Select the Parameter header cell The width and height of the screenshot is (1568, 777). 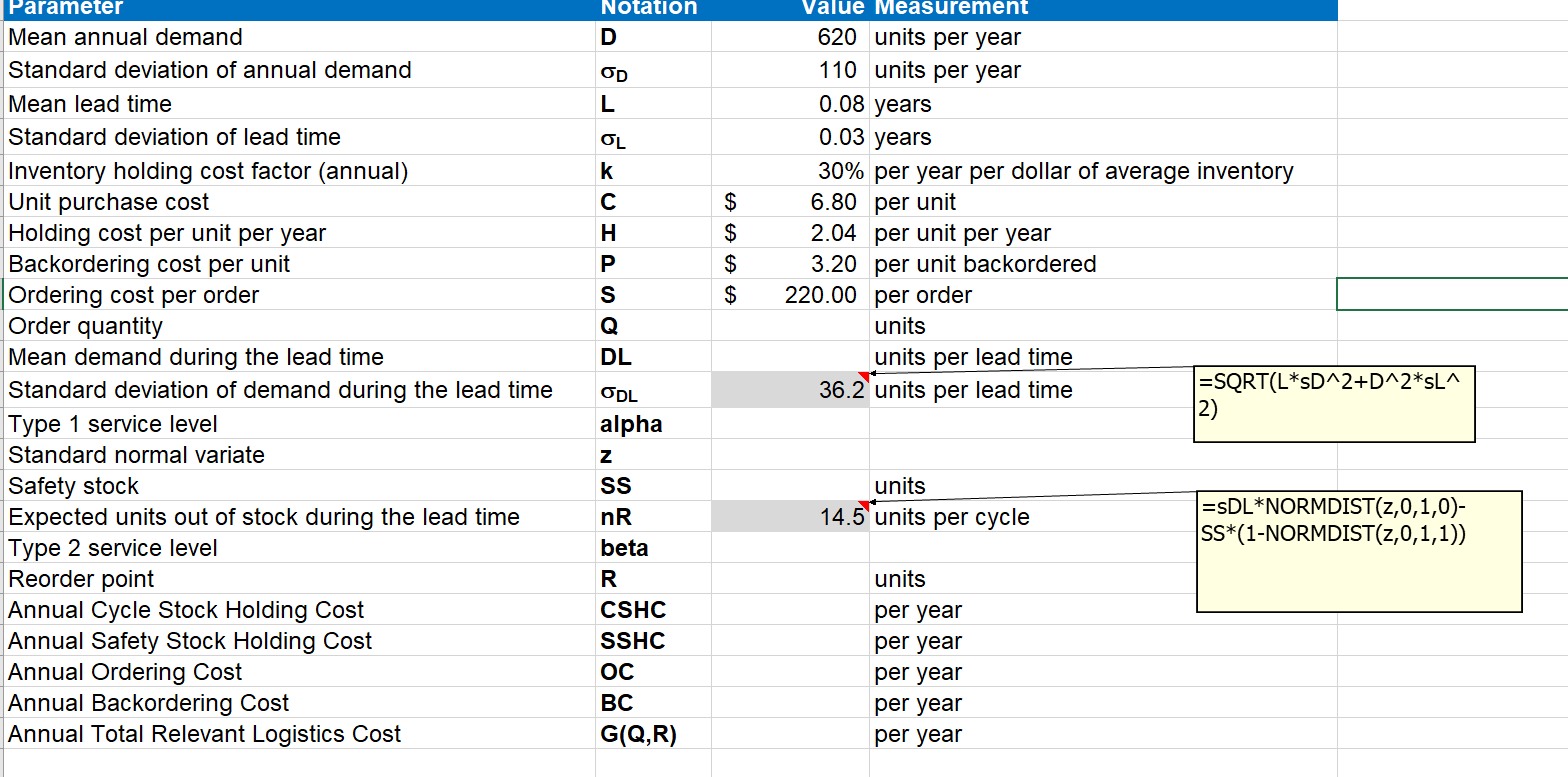[299, 9]
